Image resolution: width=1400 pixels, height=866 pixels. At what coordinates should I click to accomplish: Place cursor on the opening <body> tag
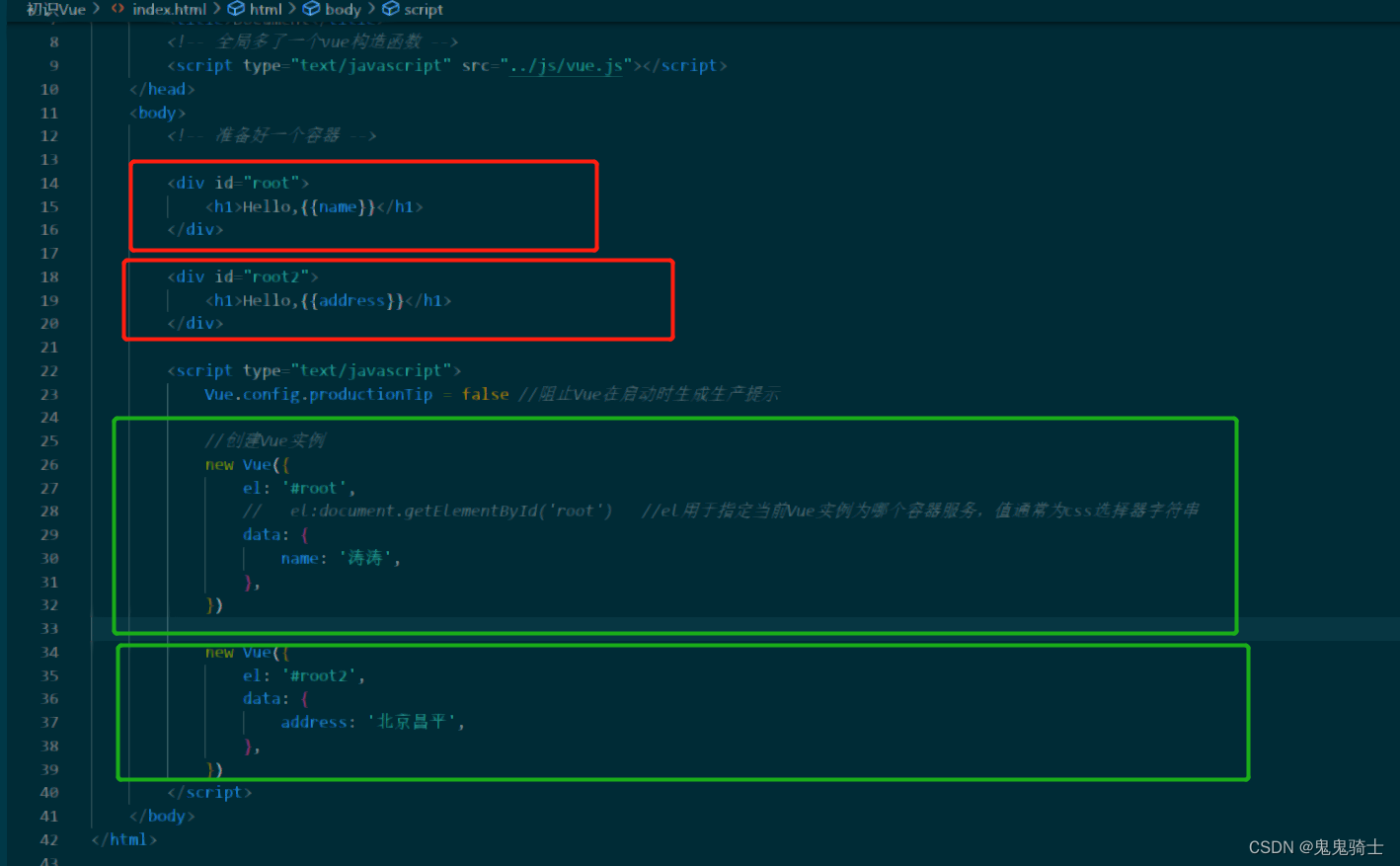pos(157,113)
